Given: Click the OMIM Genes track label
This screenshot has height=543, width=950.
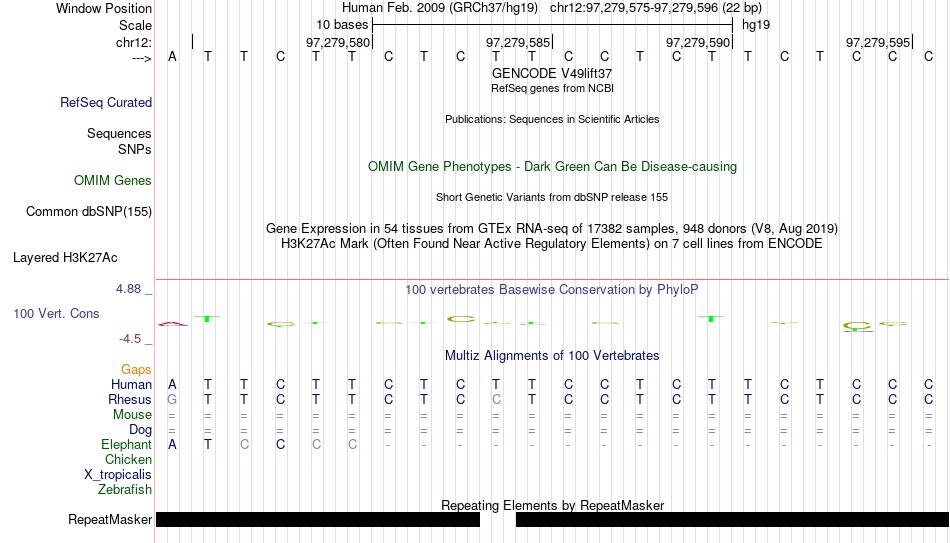Looking at the screenshot, I should point(113,181).
